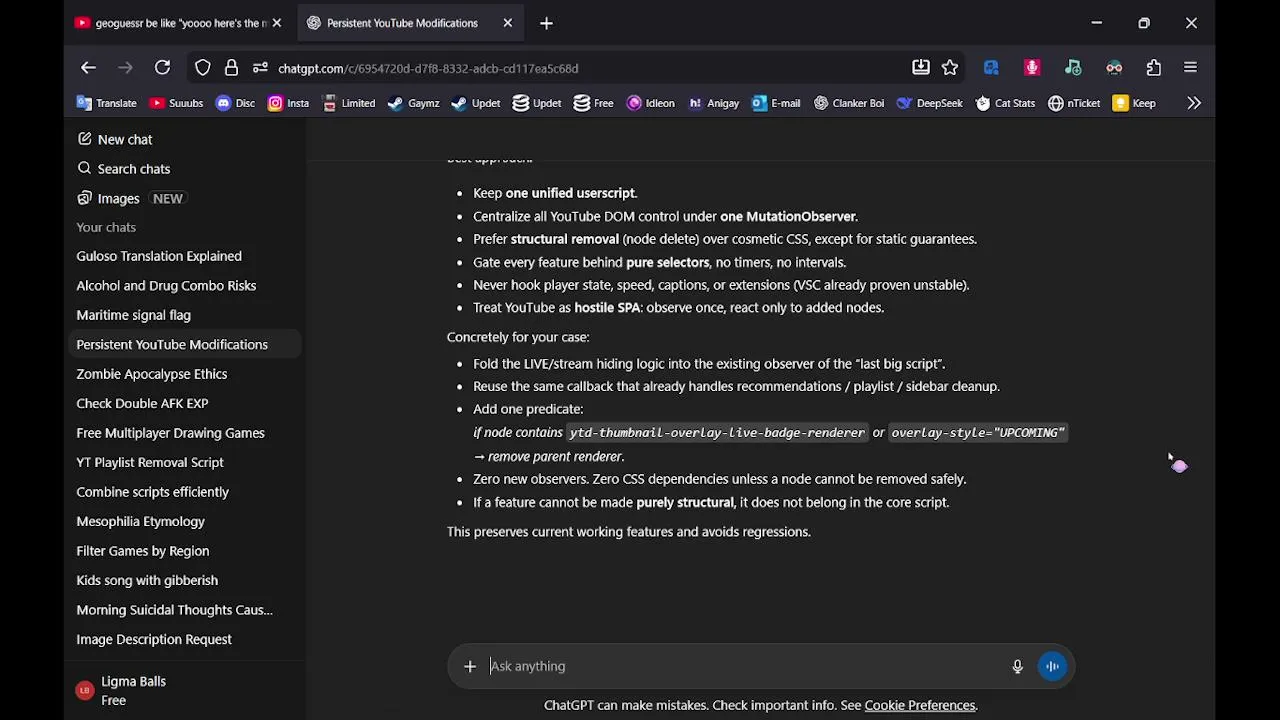Screen dimensions: 1280x720
Task: Start dictation with the microphone icon
Action: [x=1017, y=666]
